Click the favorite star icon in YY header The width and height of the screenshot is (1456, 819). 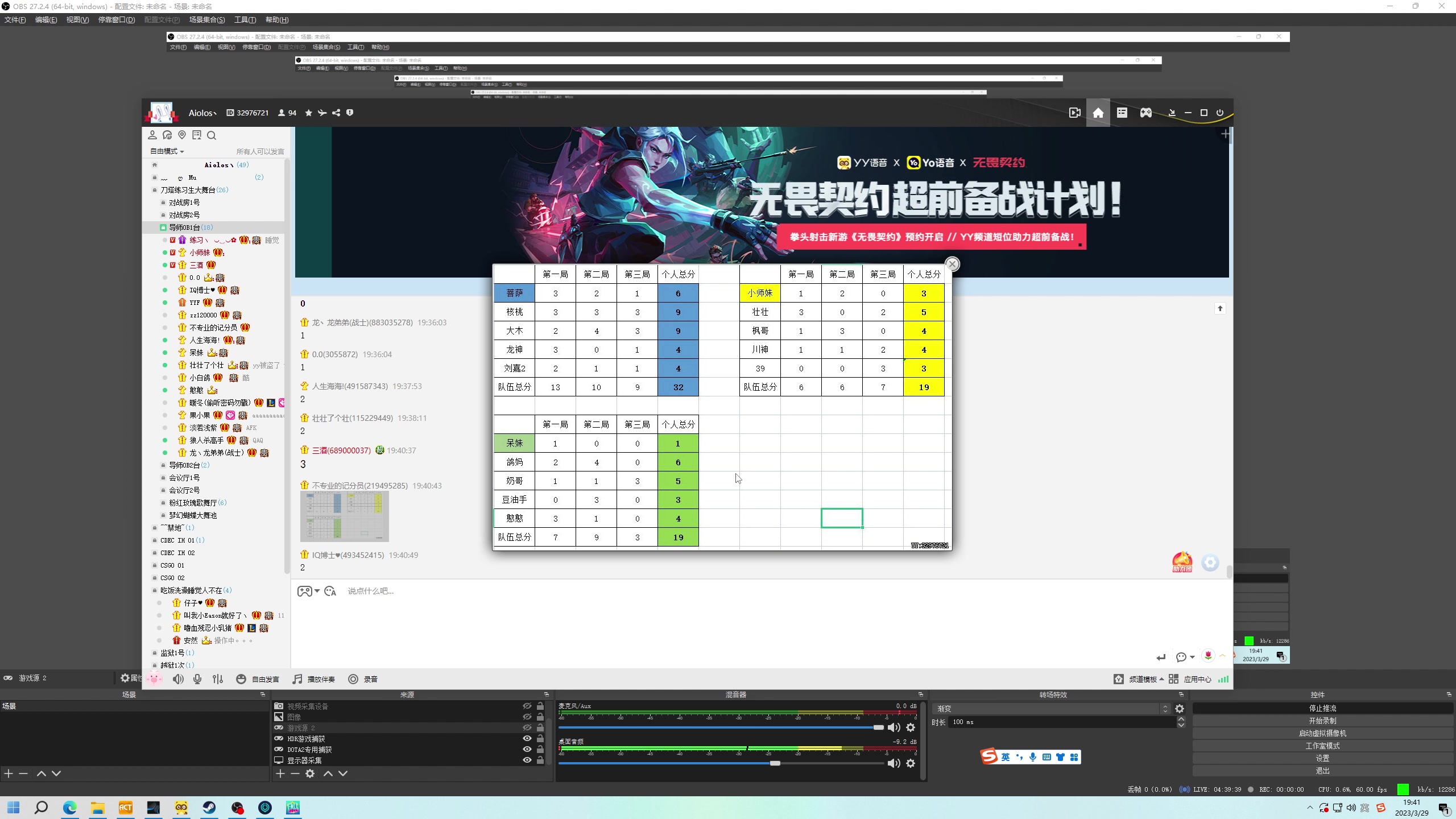(x=308, y=113)
